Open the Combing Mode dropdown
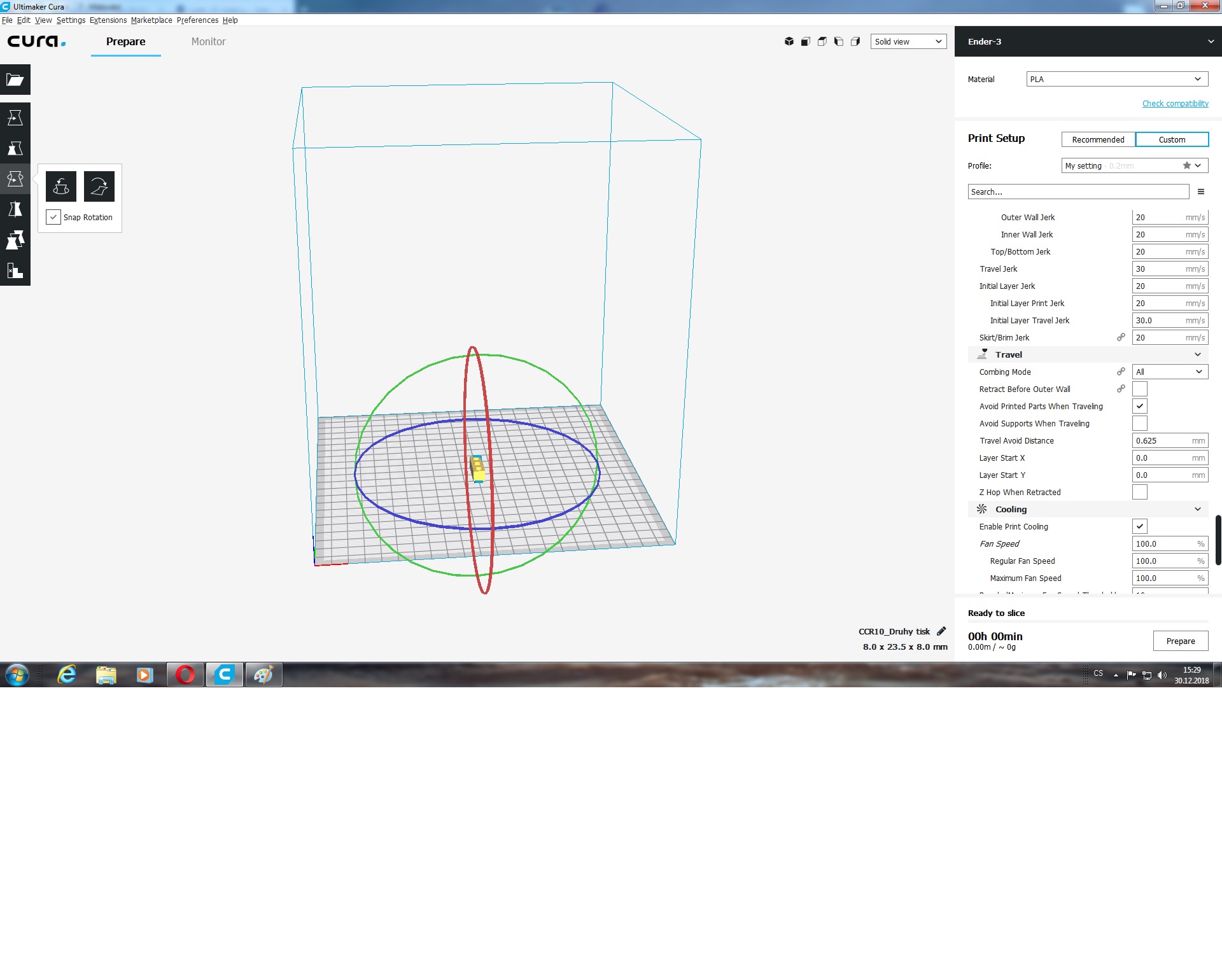1222x980 pixels. click(x=1169, y=372)
